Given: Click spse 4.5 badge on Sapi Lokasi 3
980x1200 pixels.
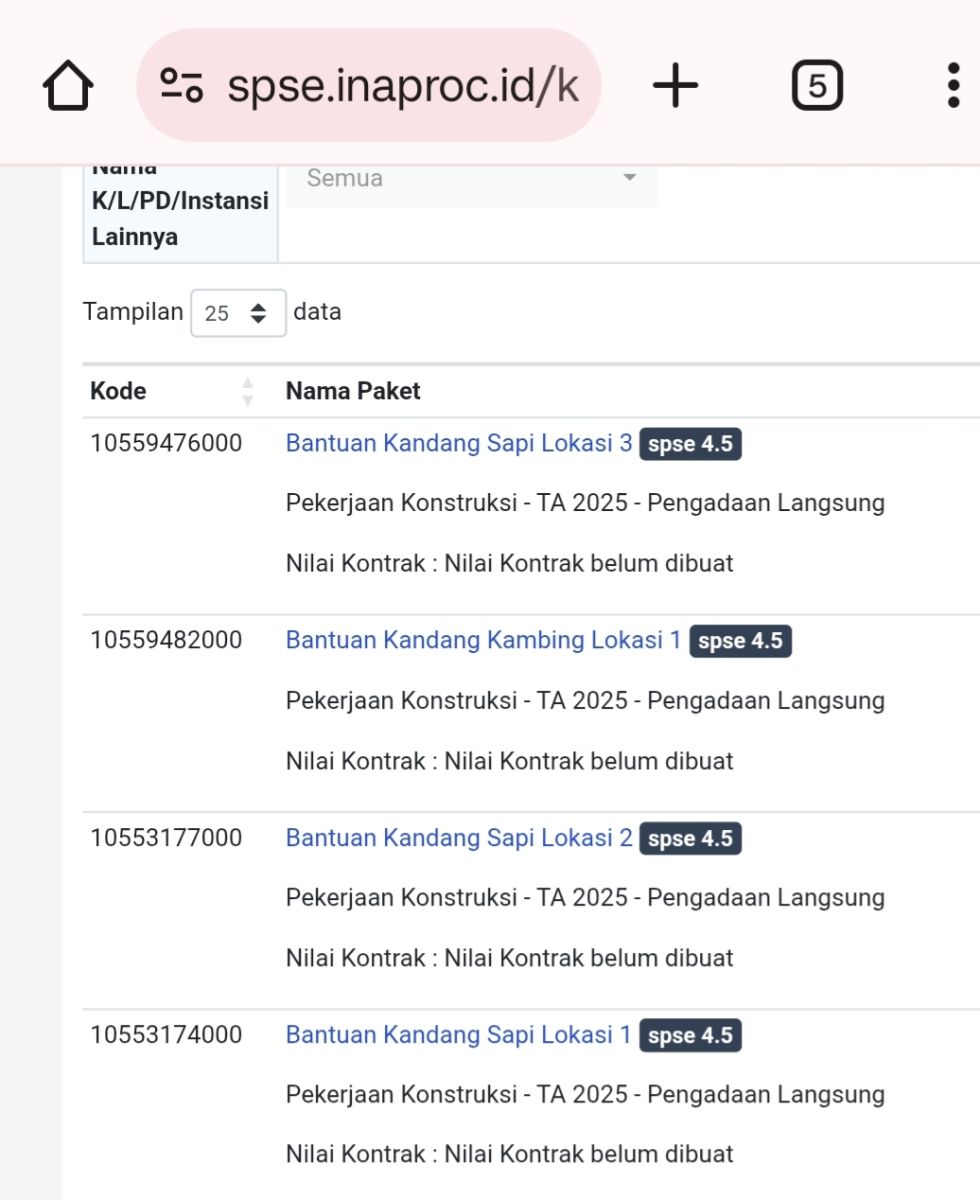Looking at the screenshot, I should click(690, 444).
